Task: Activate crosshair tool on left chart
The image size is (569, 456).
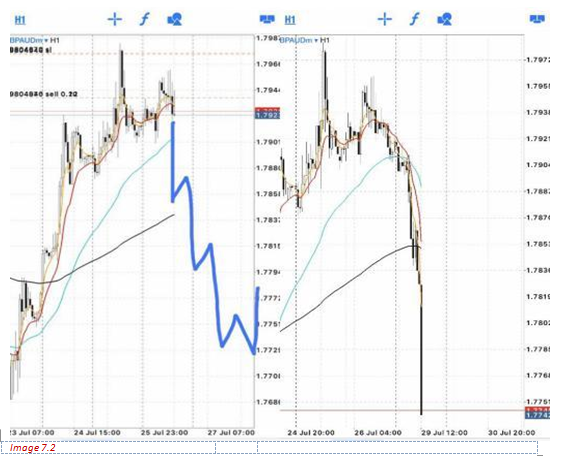Action: coord(115,19)
